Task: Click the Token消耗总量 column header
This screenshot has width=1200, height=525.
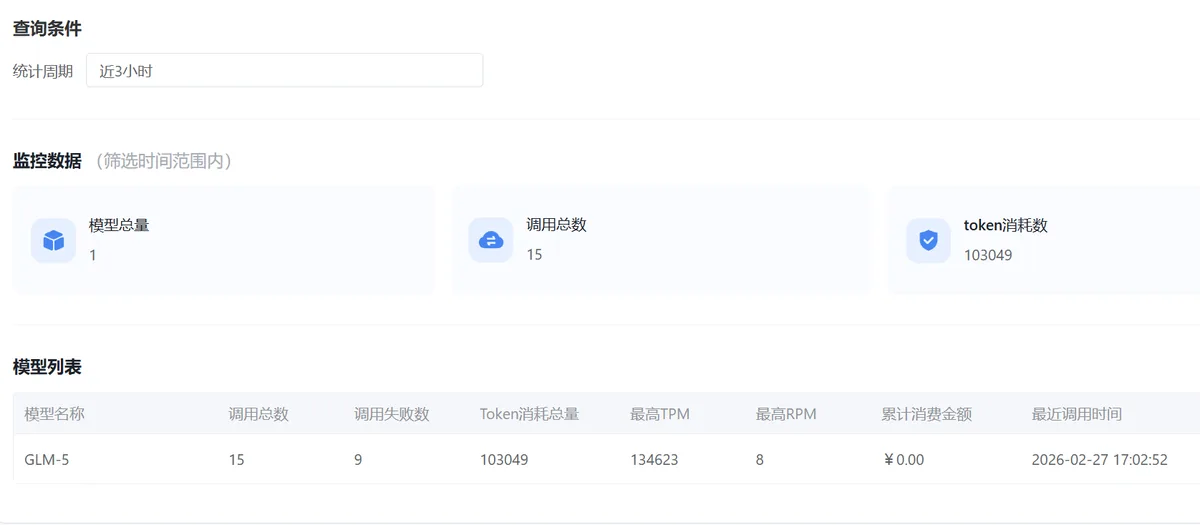Action: 529,414
